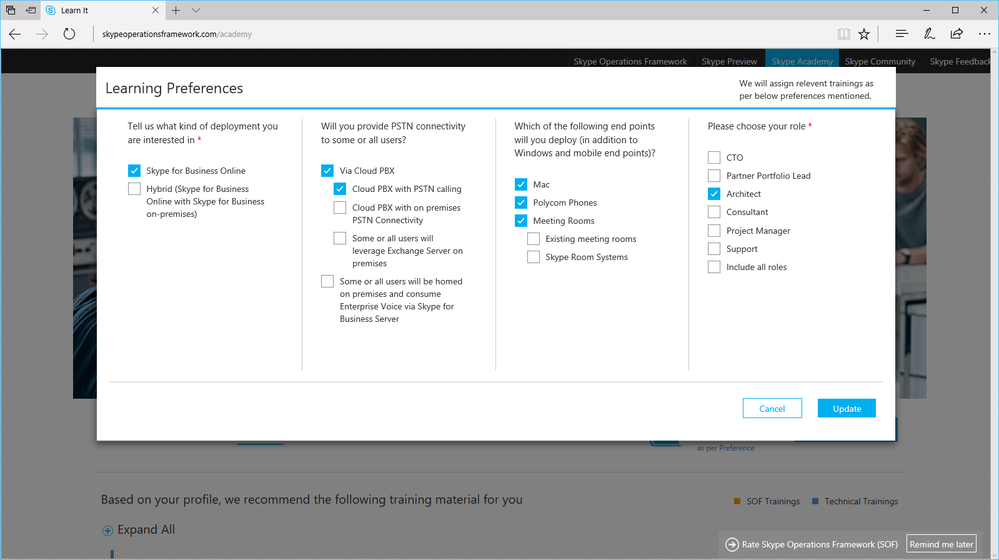Maximize the browser window
Screen dimensions: 999x560
[x=955, y=10]
